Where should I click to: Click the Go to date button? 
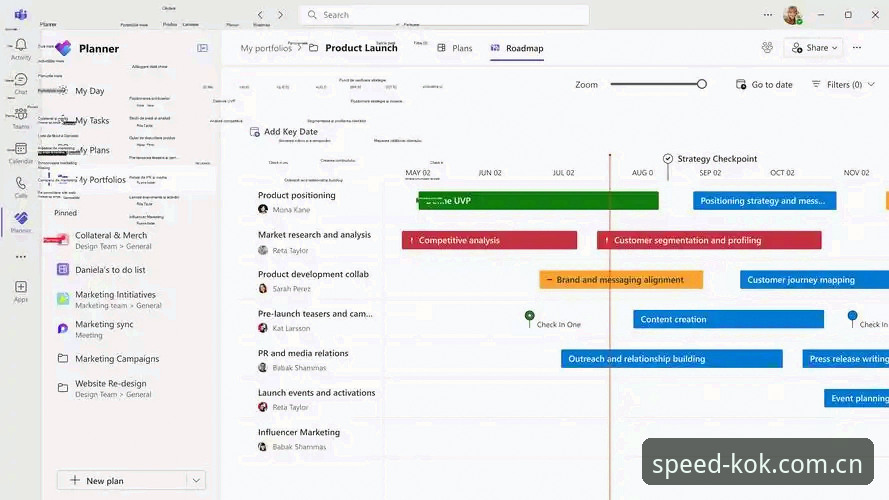(764, 84)
